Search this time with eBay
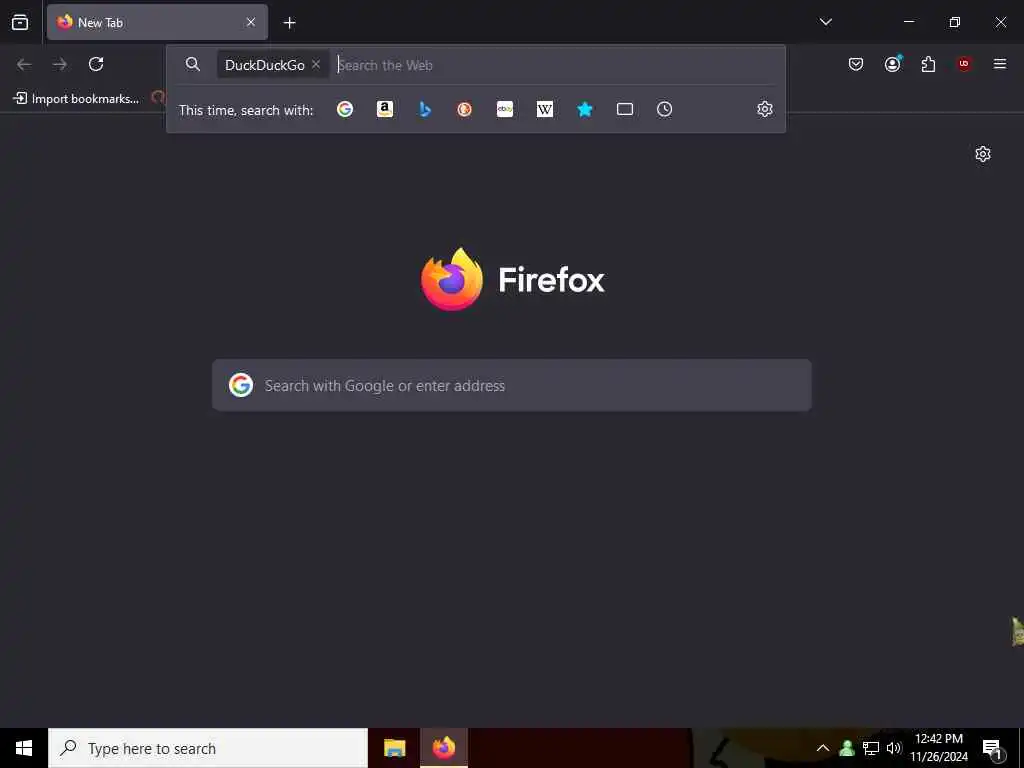Image resolution: width=1024 pixels, height=768 pixels. (505, 109)
